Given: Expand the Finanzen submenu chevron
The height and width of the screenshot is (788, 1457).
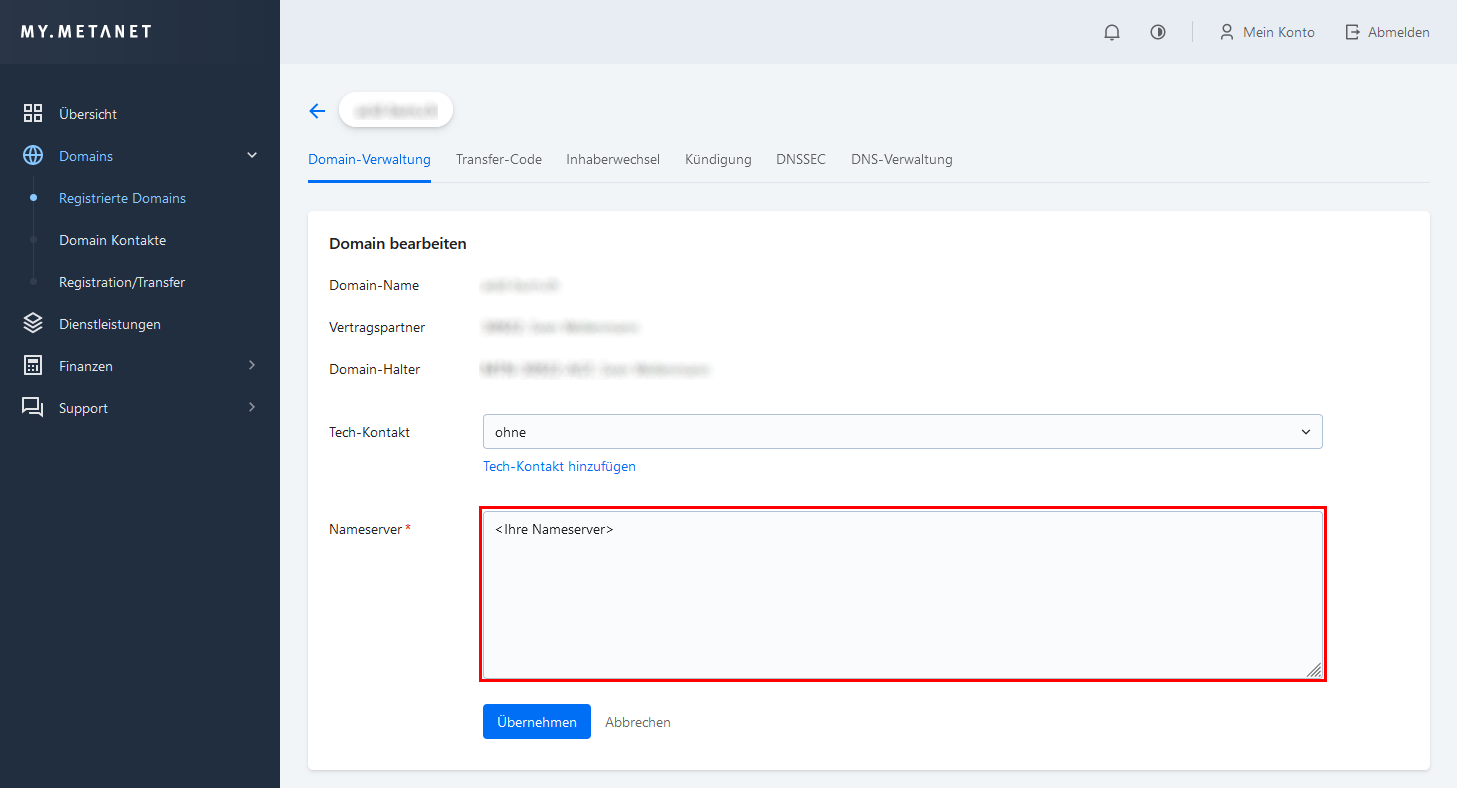Looking at the screenshot, I should 252,366.
